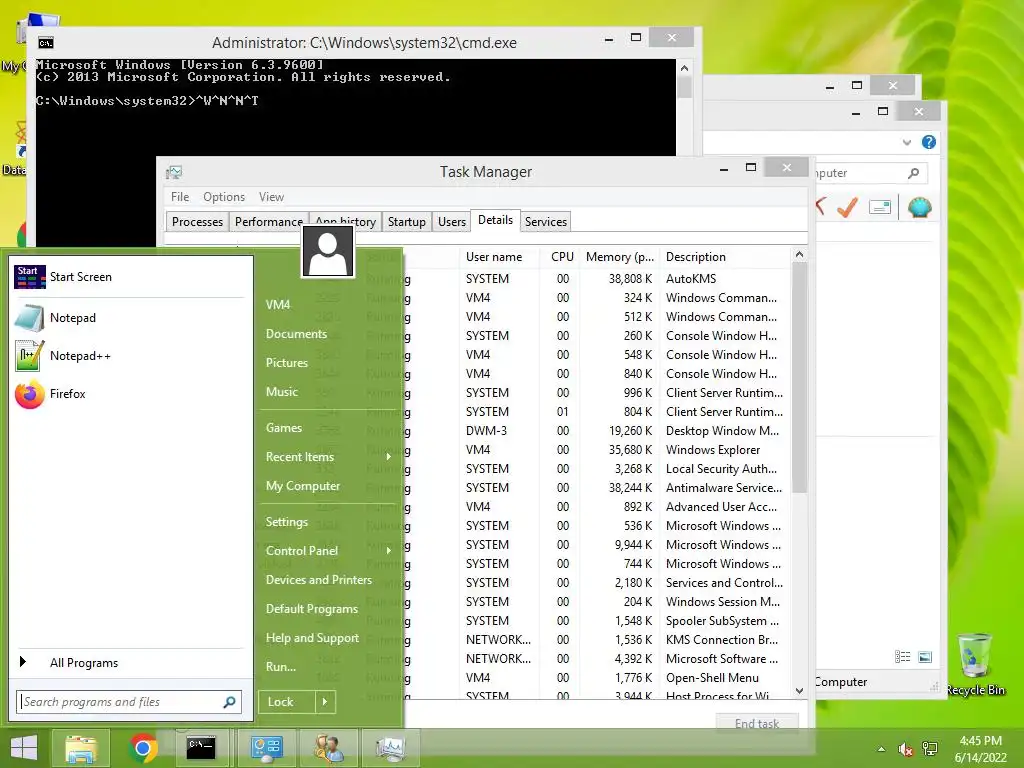Open Start Screen from Start menu
The width and height of the screenshot is (1024, 768).
[x=129, y=277]
